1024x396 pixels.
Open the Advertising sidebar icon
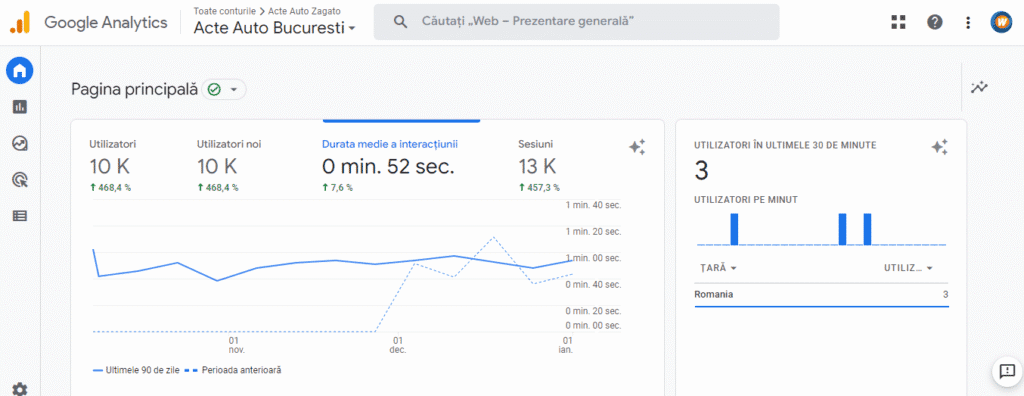pyautogui.click(x=20, y=180)
